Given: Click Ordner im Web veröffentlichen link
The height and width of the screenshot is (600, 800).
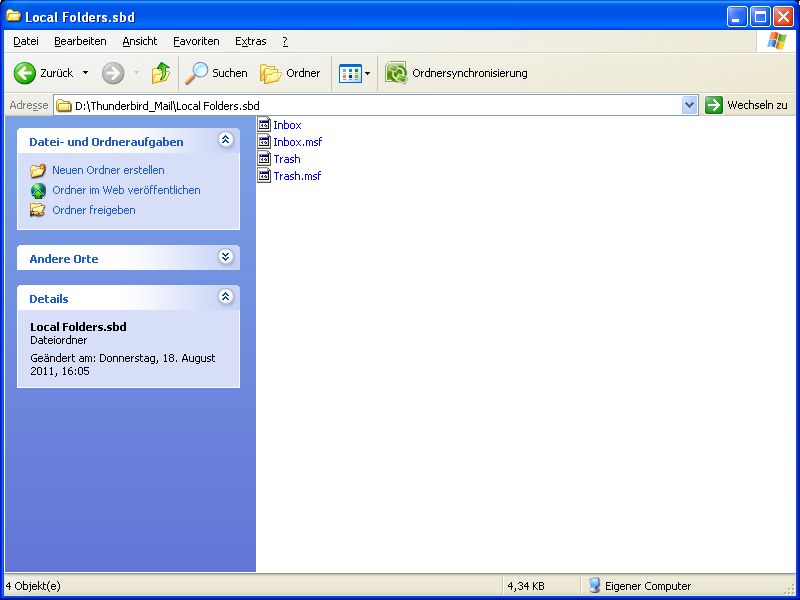Looking at the screenshot, I should pos(126,190).
